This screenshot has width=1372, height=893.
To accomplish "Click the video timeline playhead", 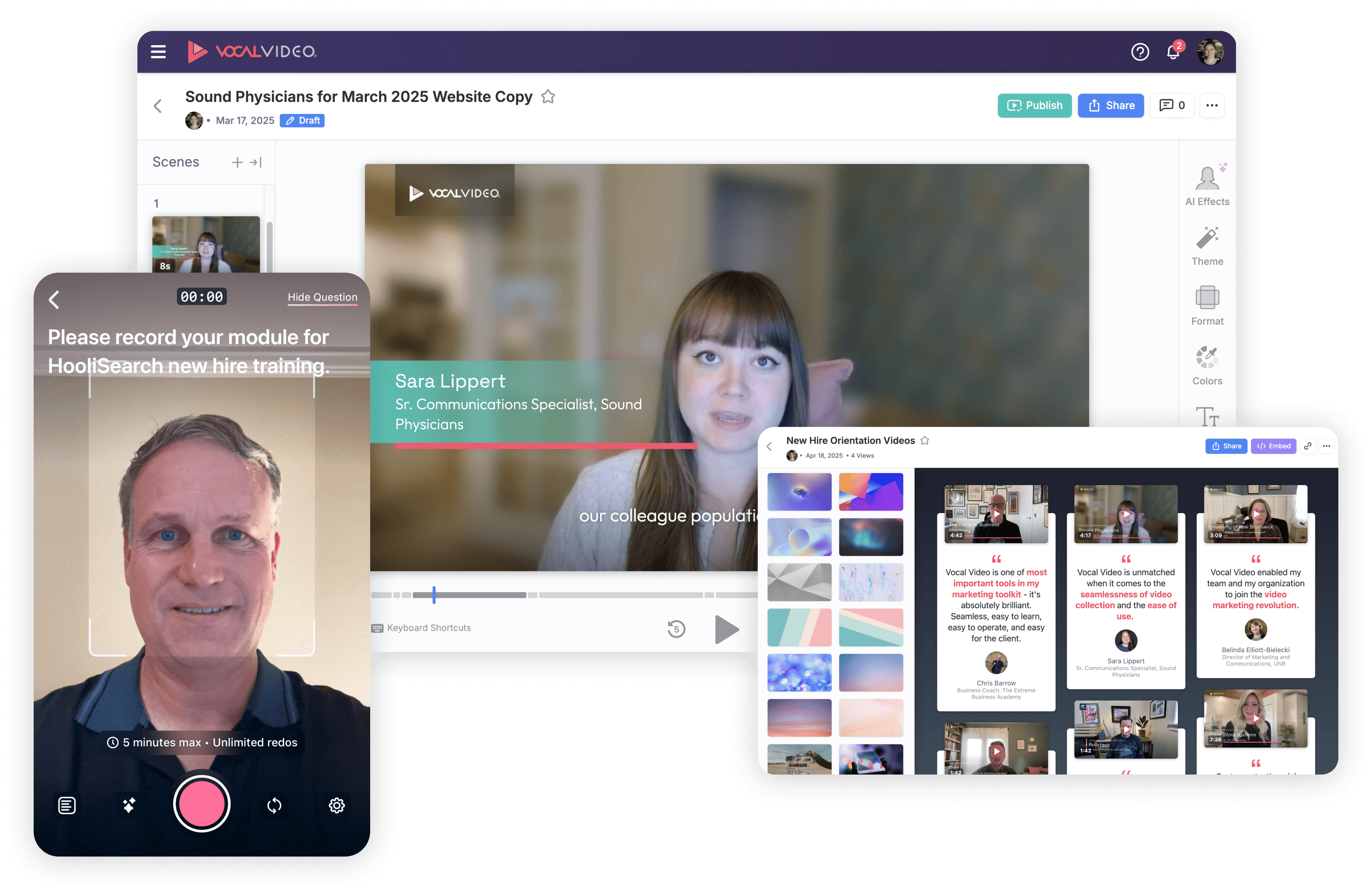I will click(434, 595).
